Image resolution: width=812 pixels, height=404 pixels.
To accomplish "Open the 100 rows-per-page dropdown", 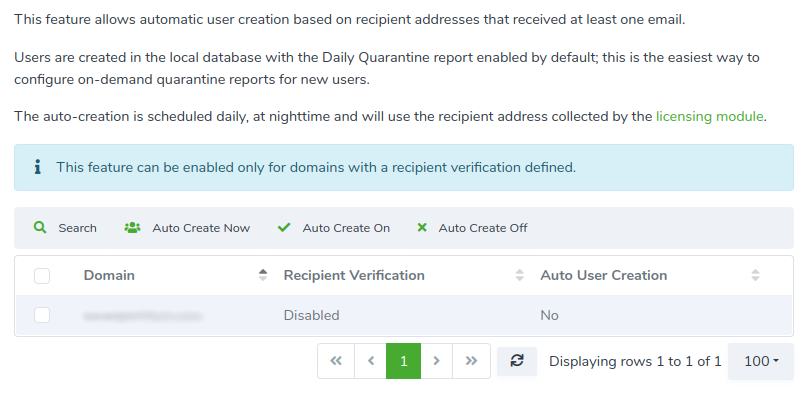I will click(x=761, y=361).
